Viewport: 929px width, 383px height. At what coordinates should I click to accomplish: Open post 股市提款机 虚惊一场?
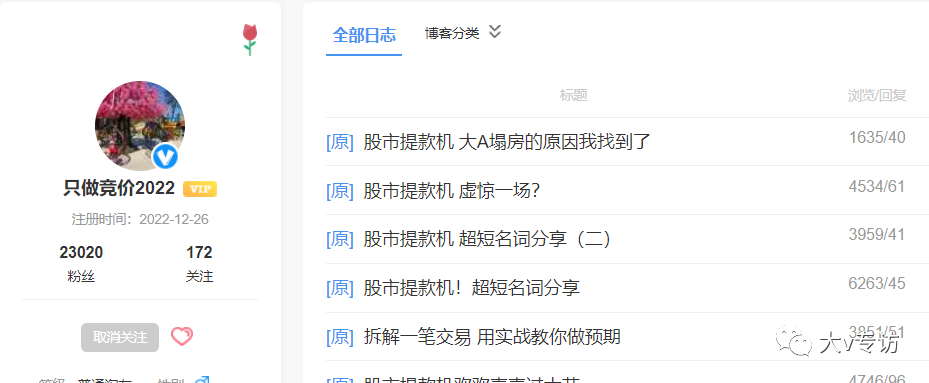[x=451, y=190]
